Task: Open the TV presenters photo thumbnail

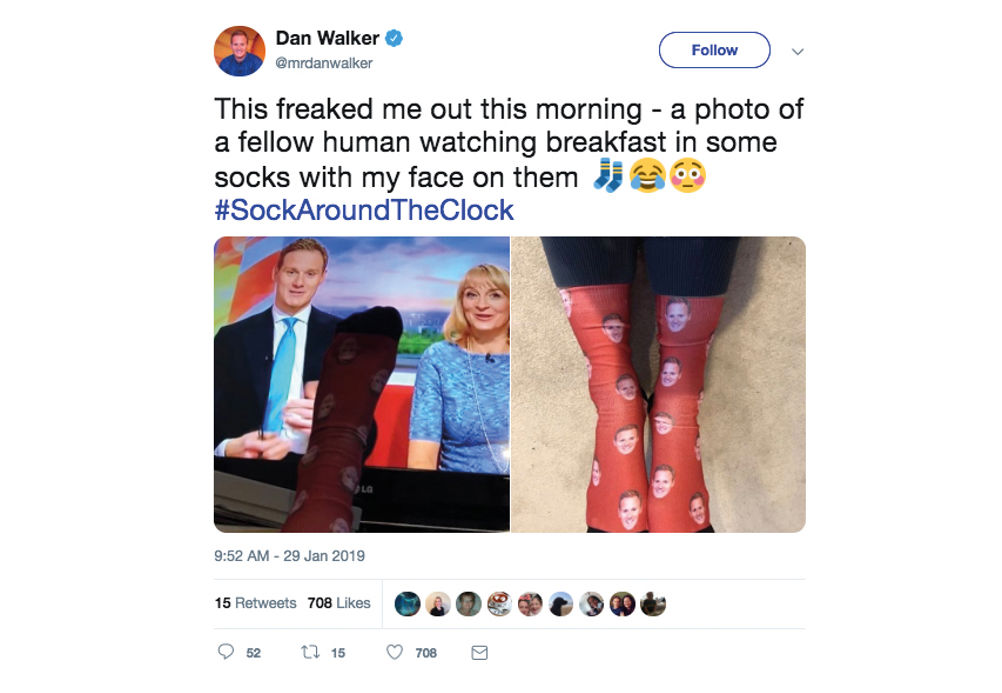Action: 362,384
